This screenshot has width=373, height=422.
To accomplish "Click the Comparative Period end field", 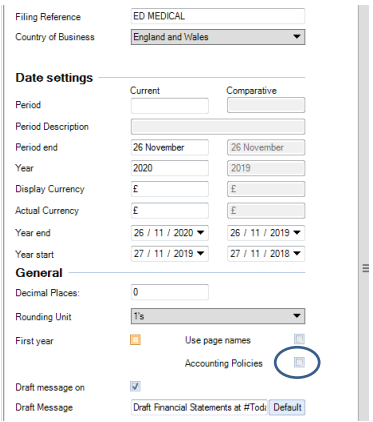I will (x=266, y=147).
